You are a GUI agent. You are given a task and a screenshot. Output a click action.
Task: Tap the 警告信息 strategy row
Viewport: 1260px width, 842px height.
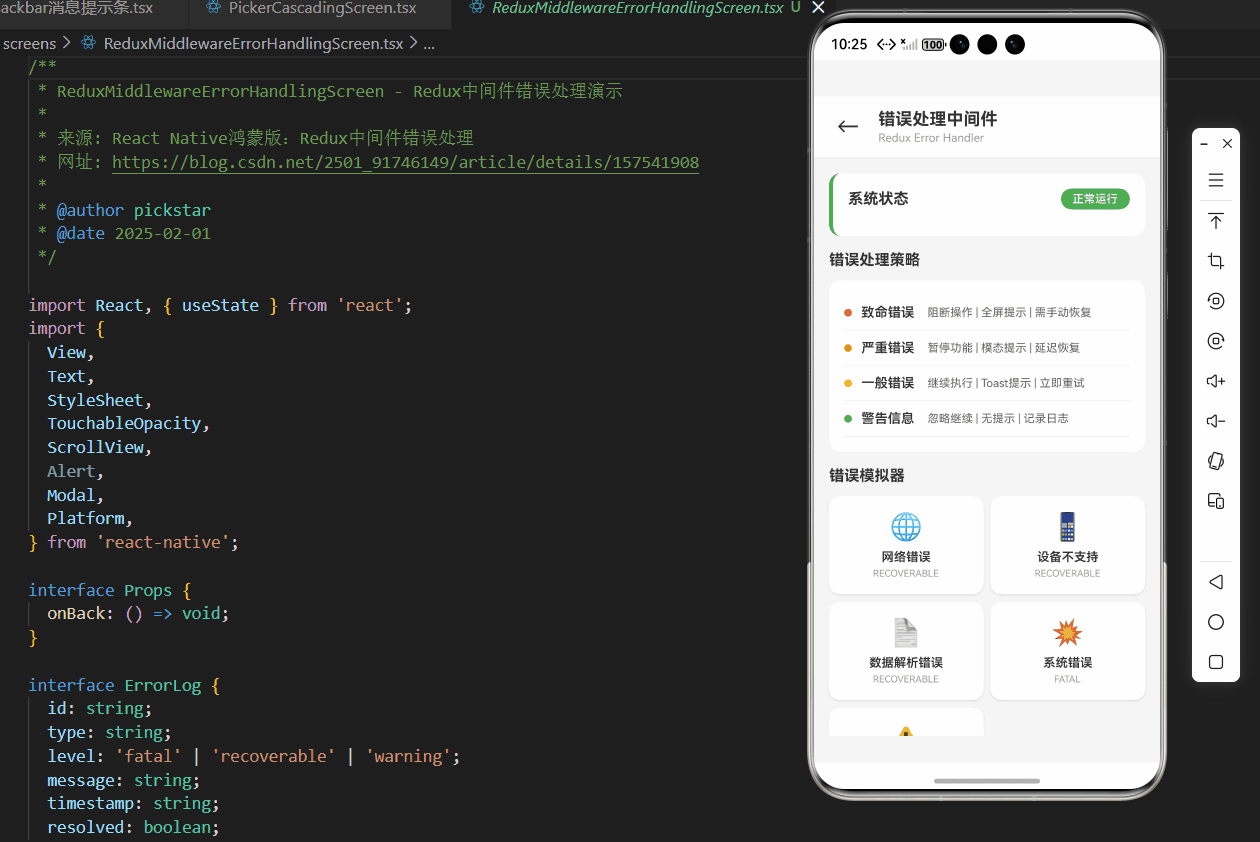[x=986, y=418]
